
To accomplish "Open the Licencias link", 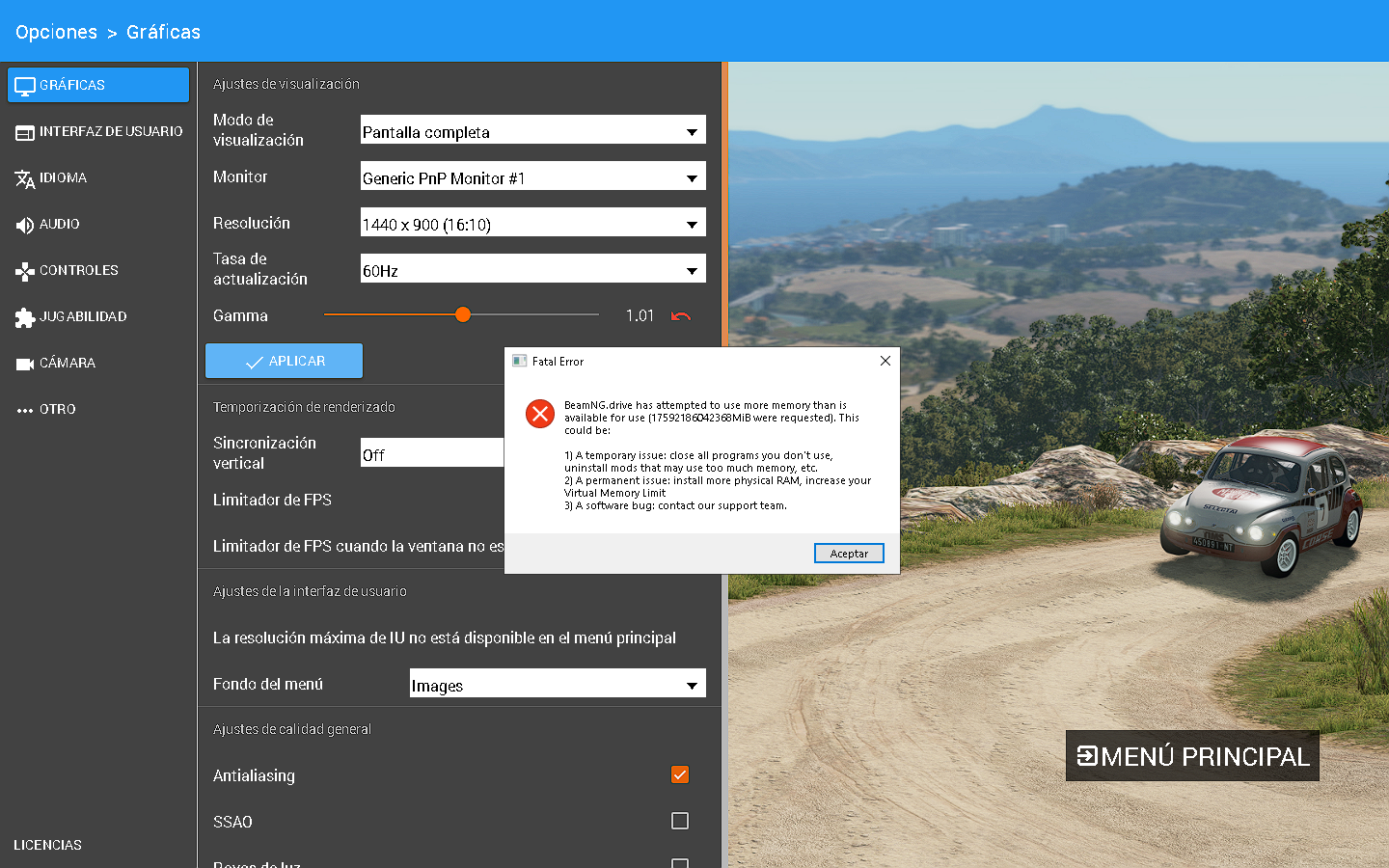I will click(47, 845).
